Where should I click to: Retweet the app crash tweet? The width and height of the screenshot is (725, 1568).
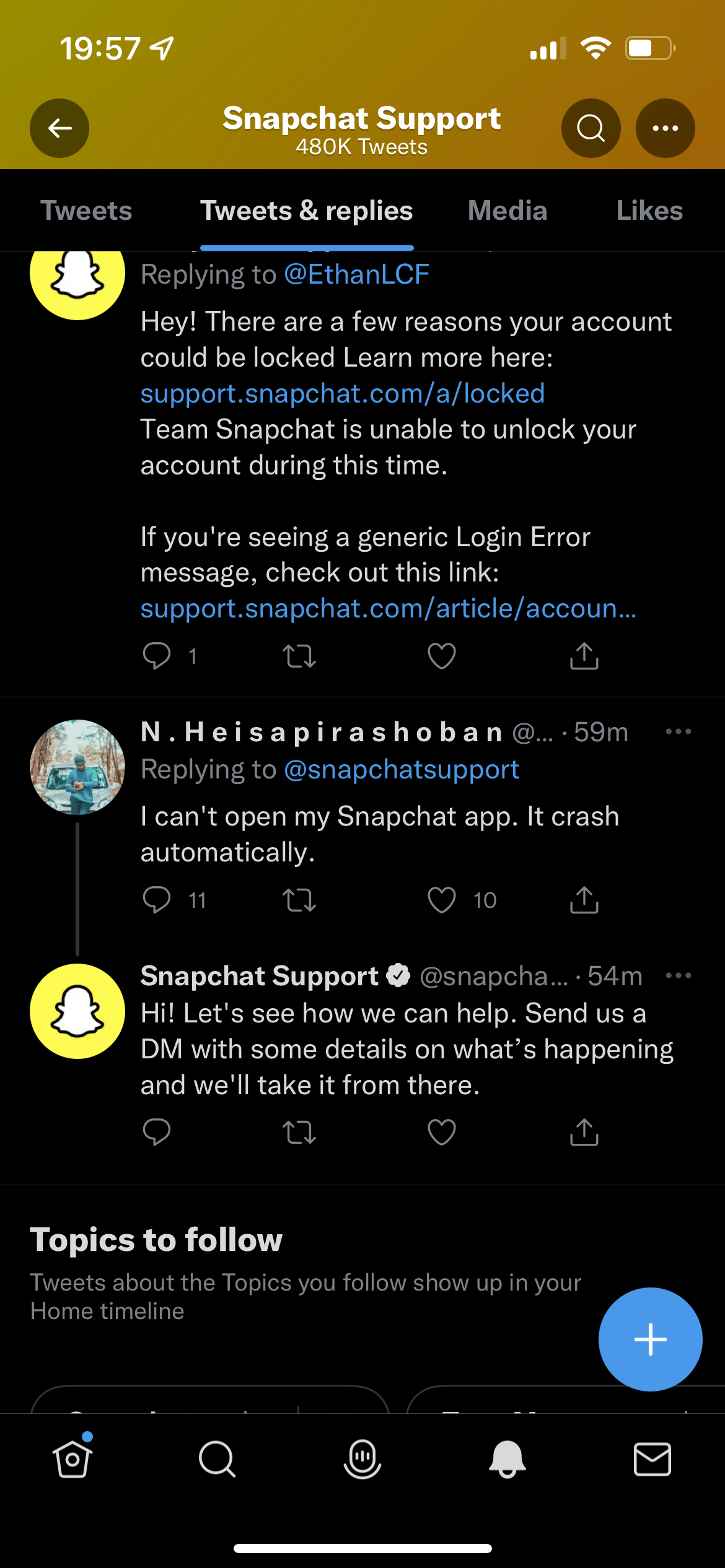299,900
